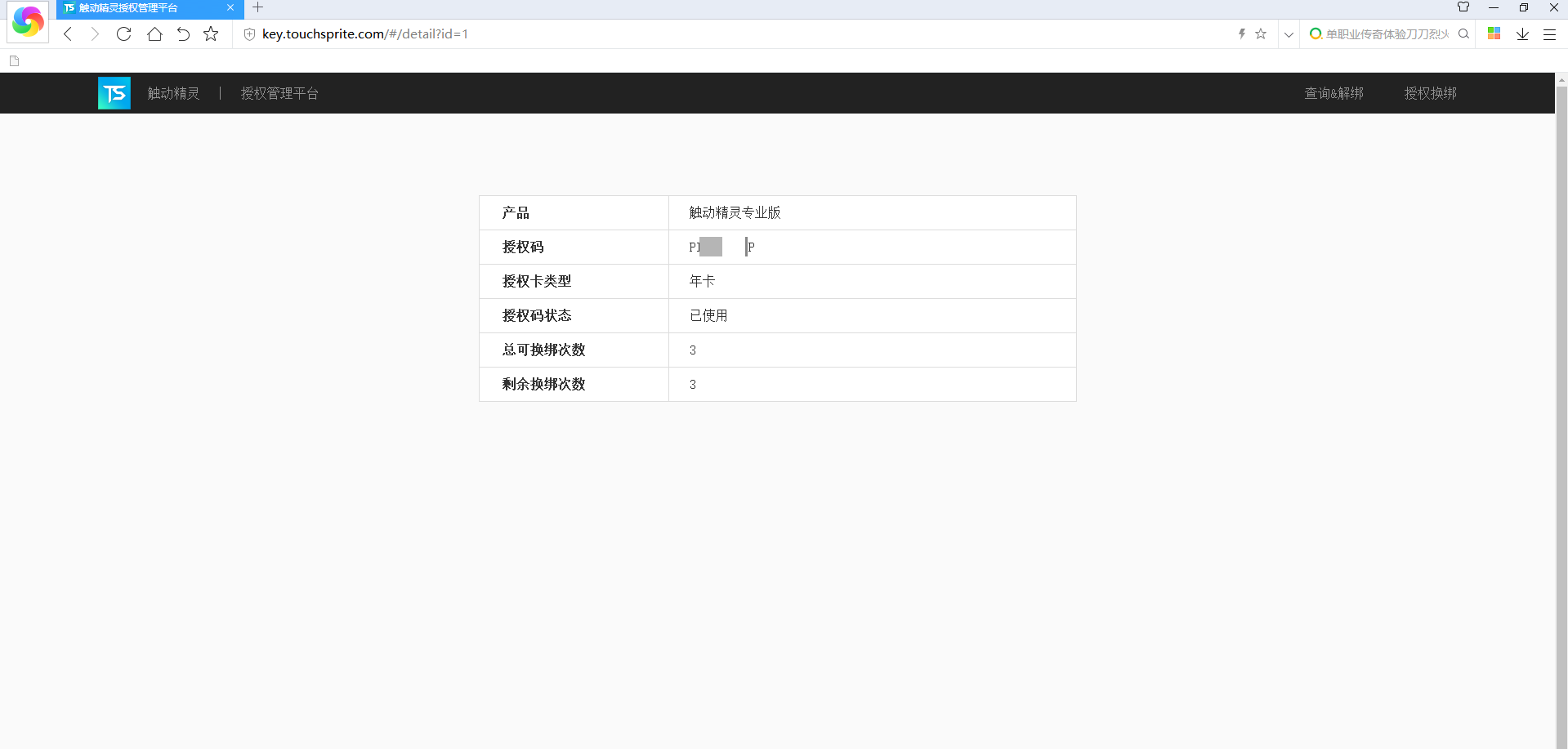This screenshot has height=749, width=1568.
Task: Click the 360 search engine icon
Action: click(1316, 33)
